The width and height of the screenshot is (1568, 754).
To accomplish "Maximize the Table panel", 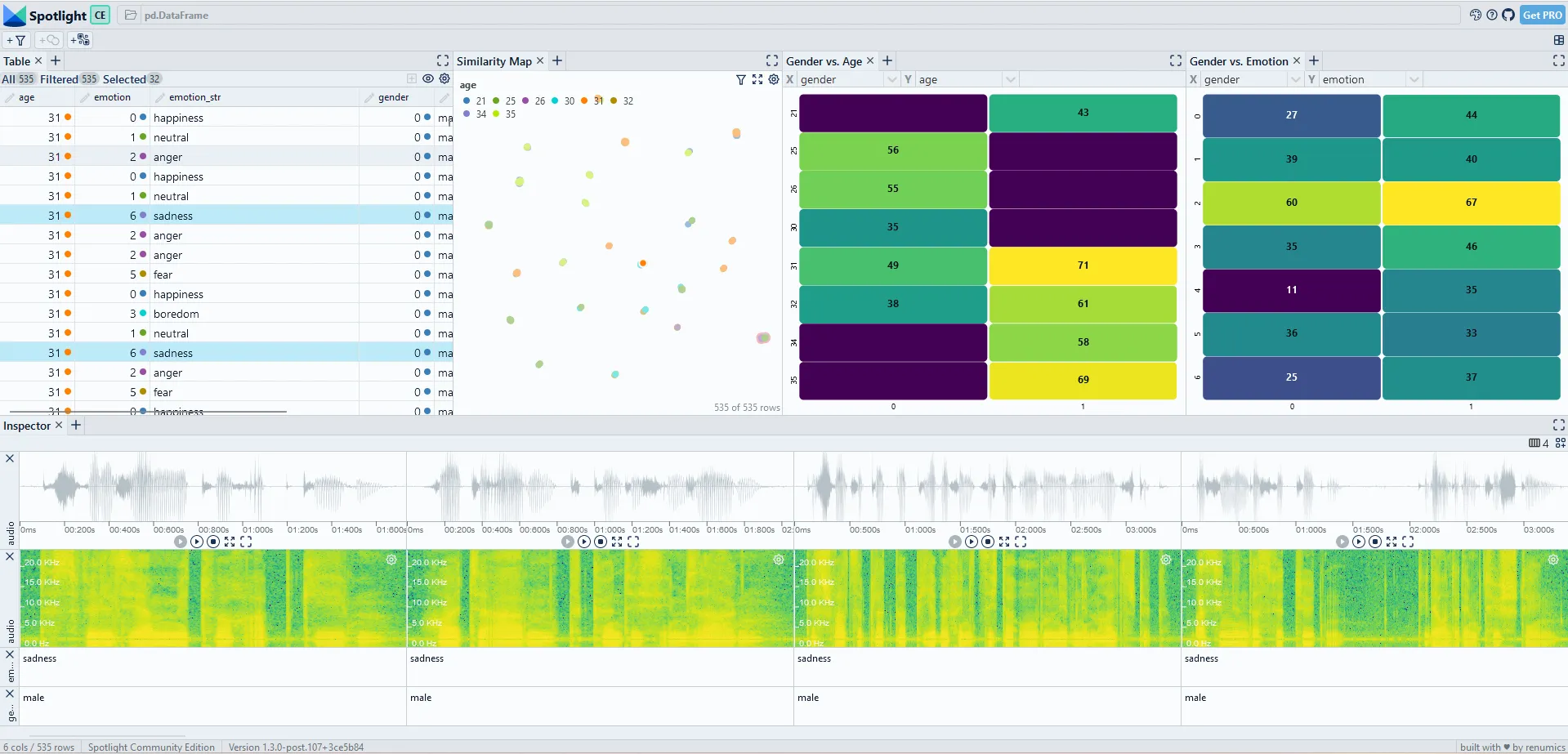I will (x=443, y=60).
